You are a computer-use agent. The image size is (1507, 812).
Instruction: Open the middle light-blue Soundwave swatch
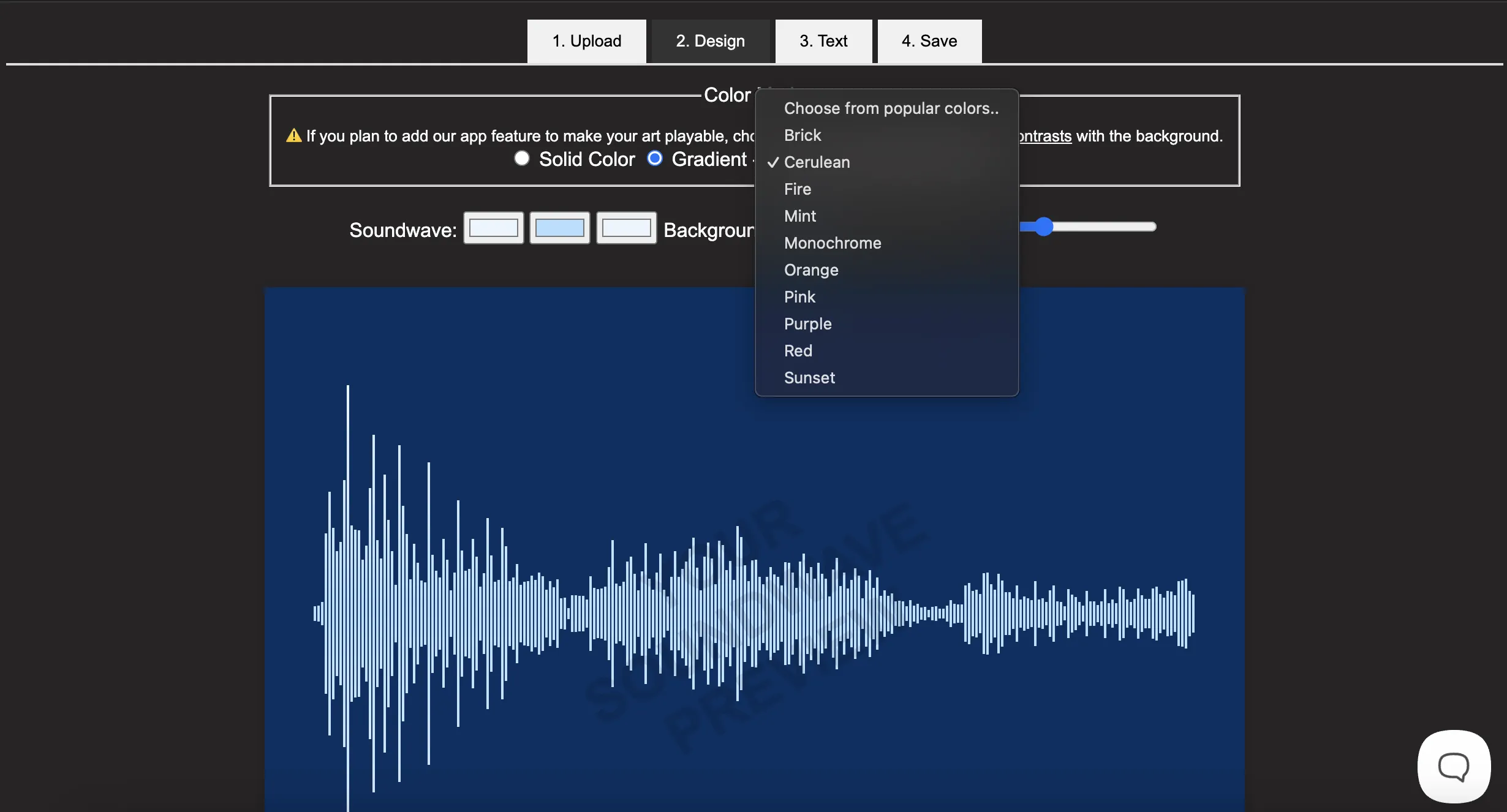coord(560,228)
